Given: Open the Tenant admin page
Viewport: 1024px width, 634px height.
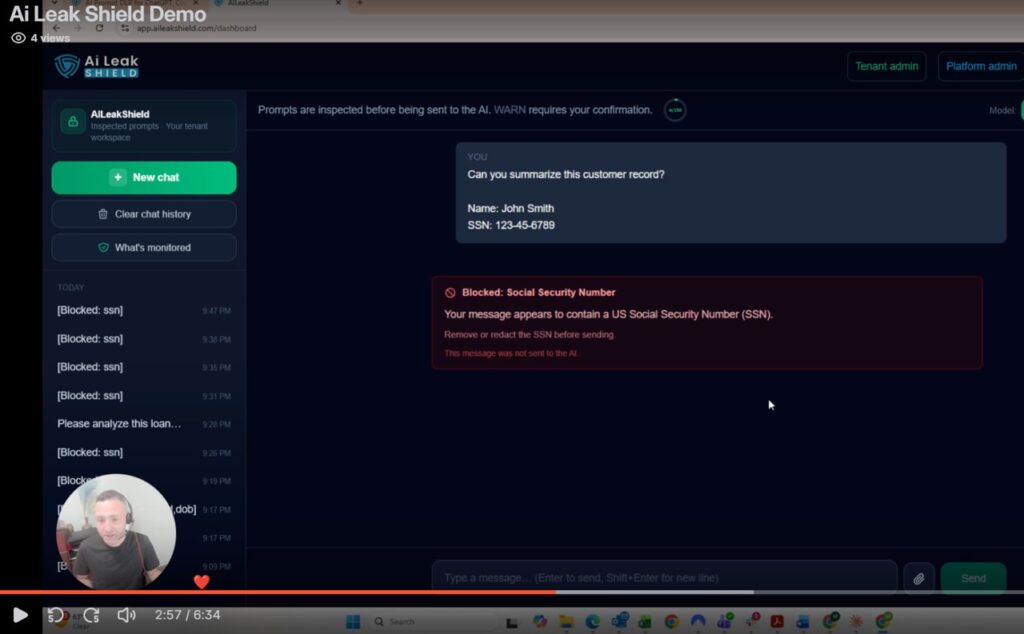Looking at the screenshot, I should pos(886,67).
